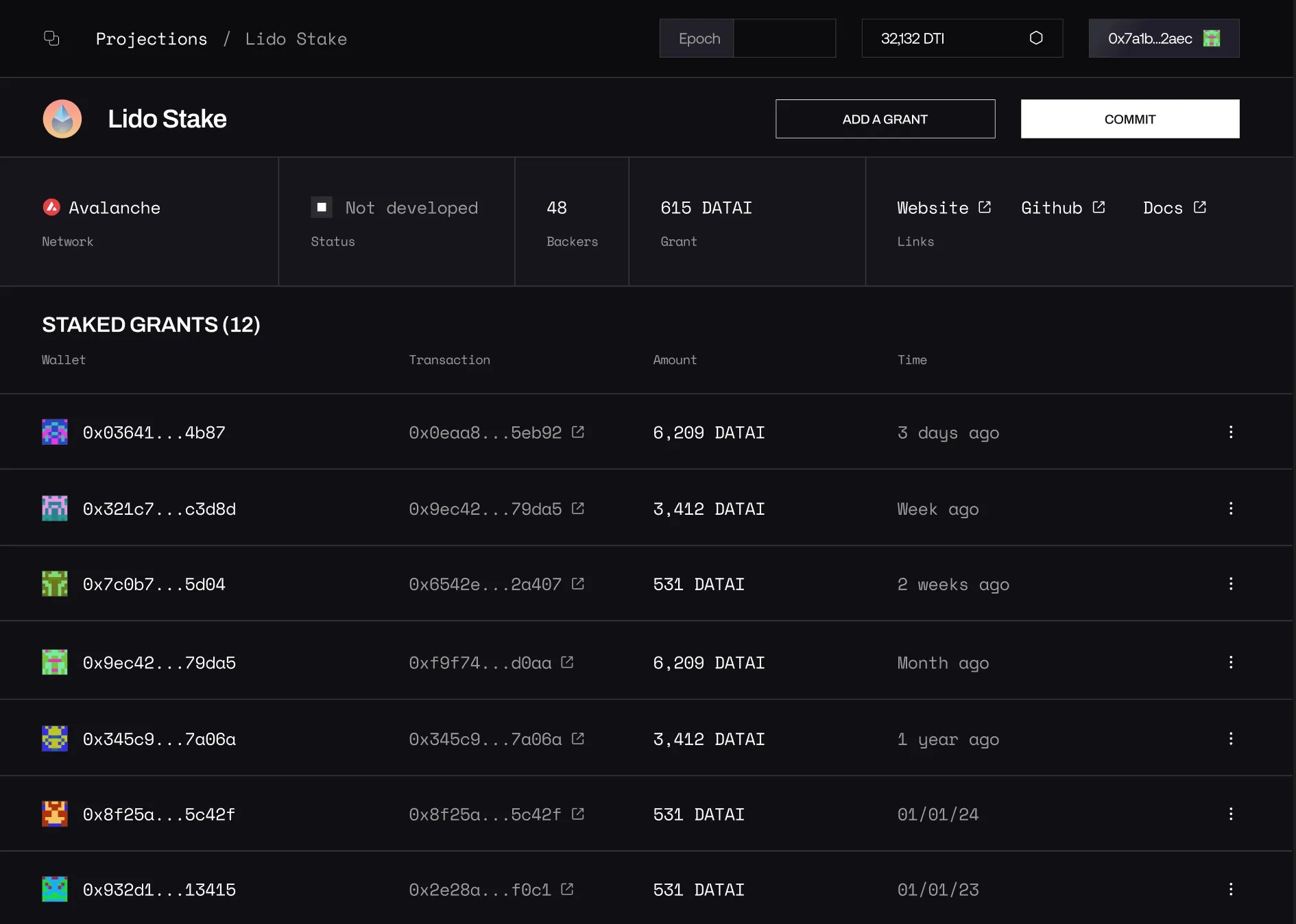Open external link for transaction 0x0eaa8...5eb92

pyautogui.click(x=578, y=432)
